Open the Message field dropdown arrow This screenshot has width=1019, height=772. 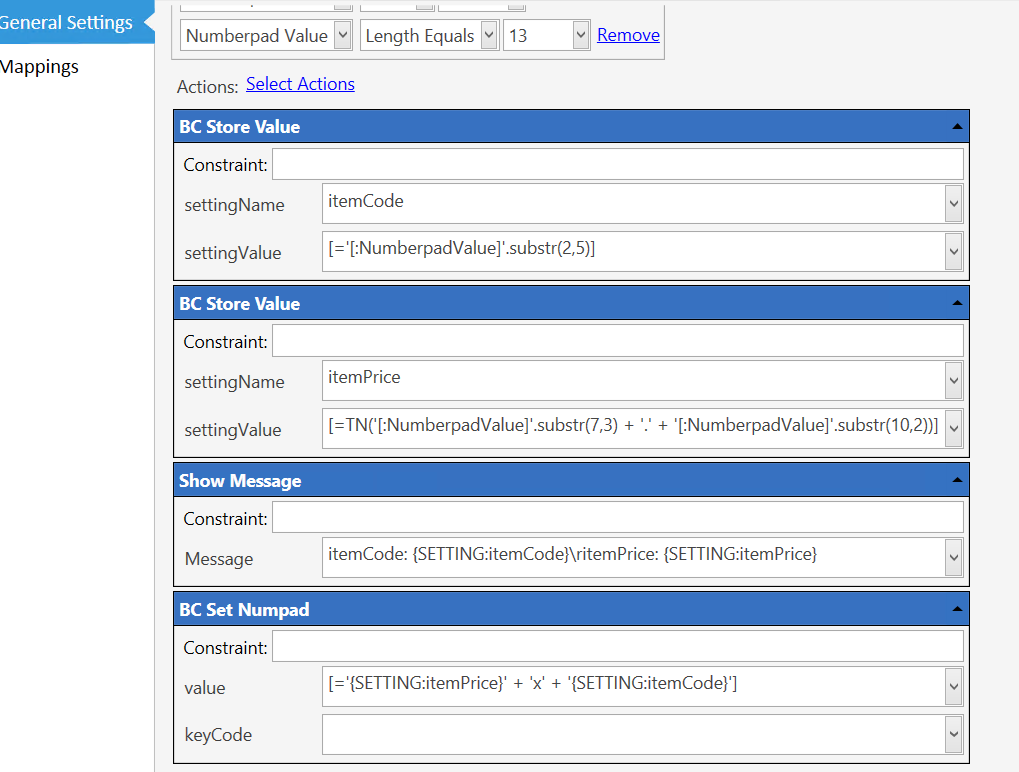953,557
